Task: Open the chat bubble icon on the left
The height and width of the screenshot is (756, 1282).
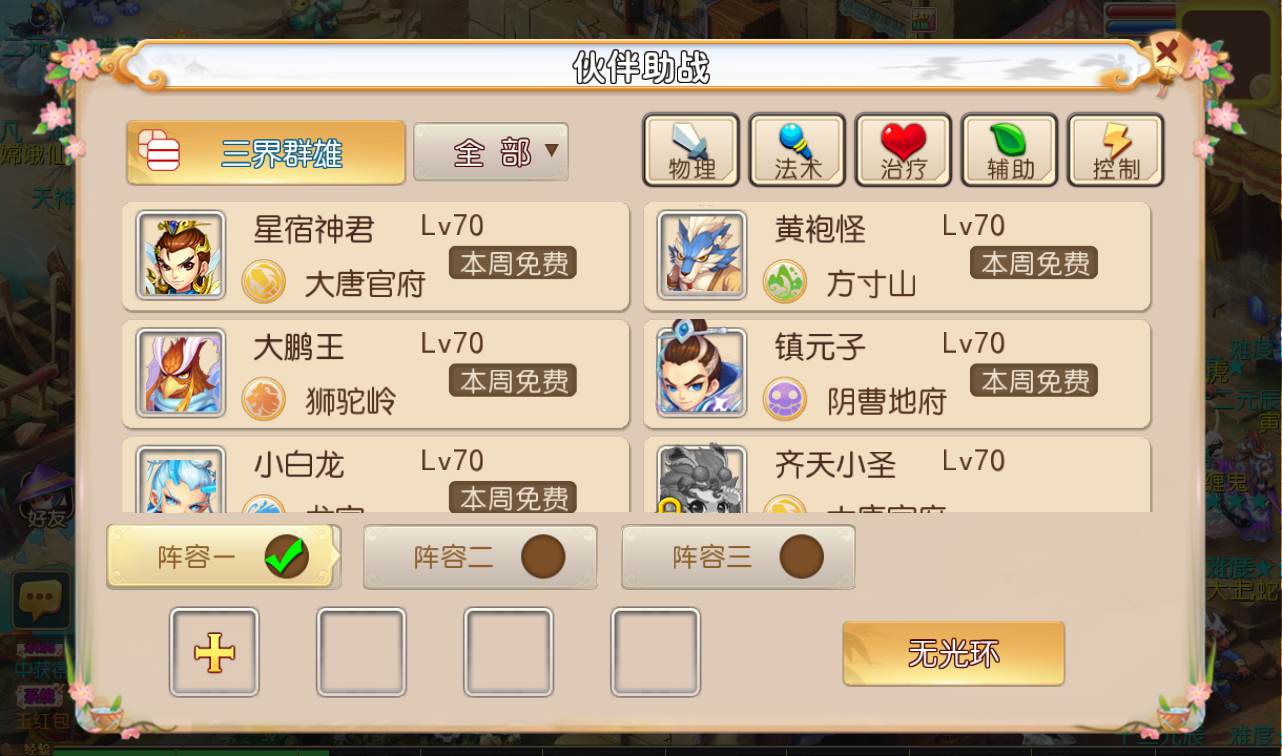Action: click(x=40, y=600)
